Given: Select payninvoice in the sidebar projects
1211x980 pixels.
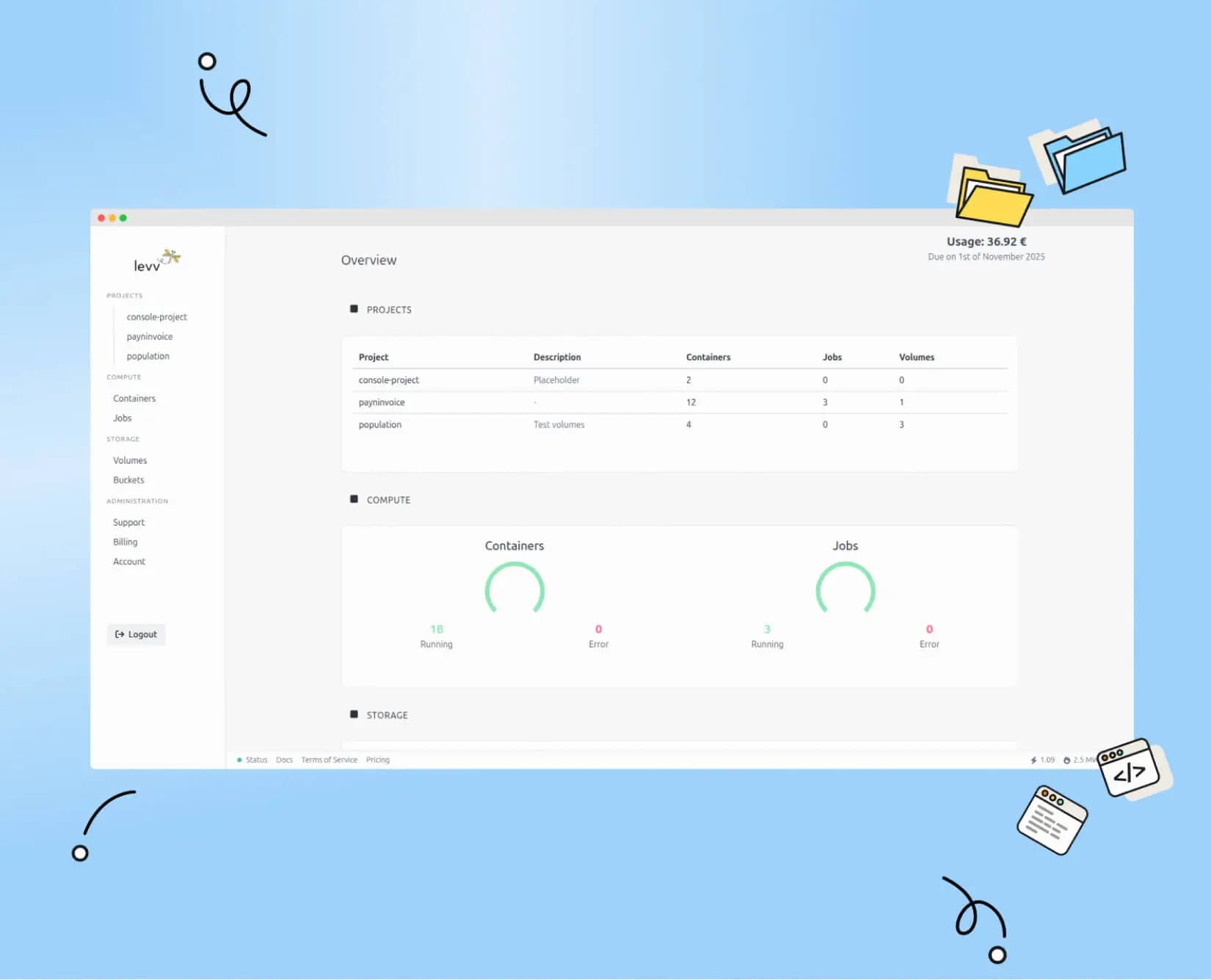Looking at the screenshot, I should 150,337.
